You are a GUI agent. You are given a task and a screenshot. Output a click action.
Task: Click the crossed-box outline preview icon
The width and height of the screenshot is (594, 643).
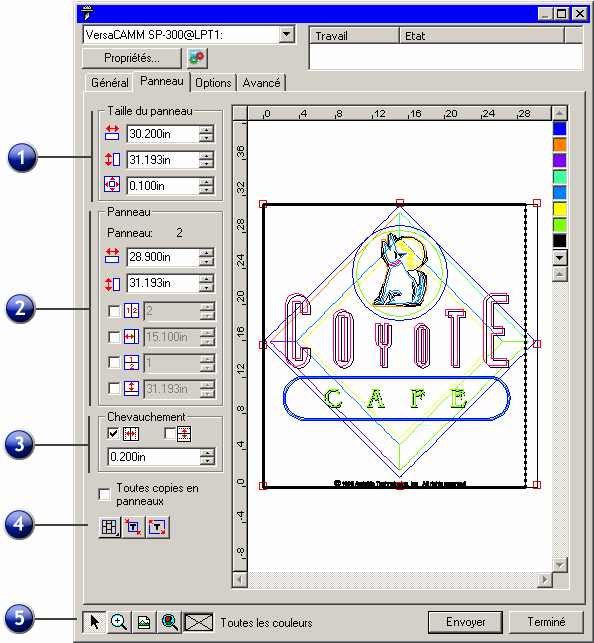(x=199, y=622)
